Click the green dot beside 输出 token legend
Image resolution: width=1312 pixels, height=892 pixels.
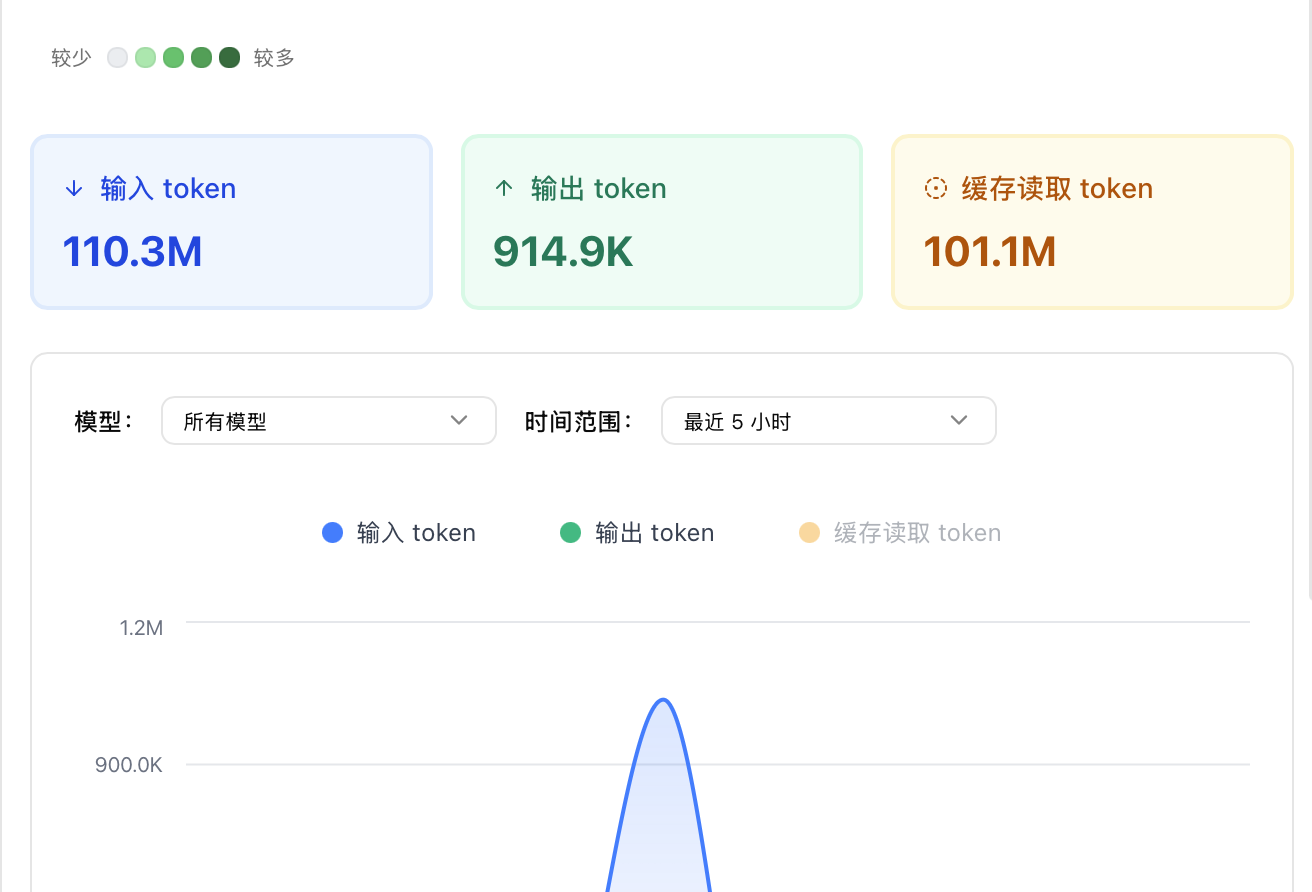[x=570, y=532]
